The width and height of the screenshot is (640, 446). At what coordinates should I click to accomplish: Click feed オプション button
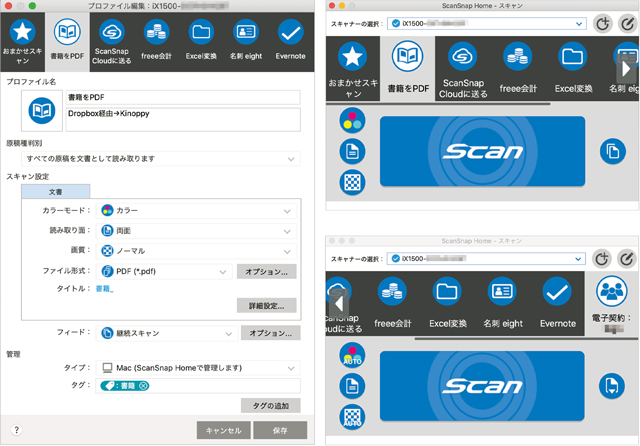tap(271, 333)
